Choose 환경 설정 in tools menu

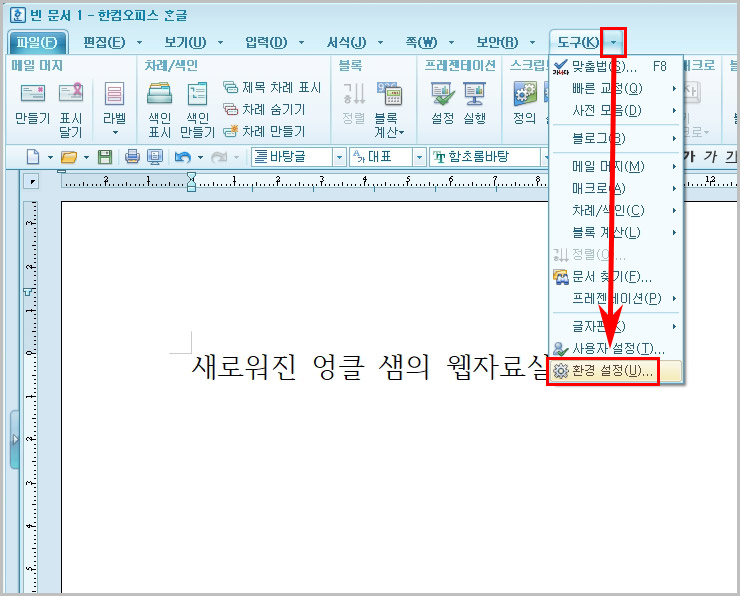616,371
